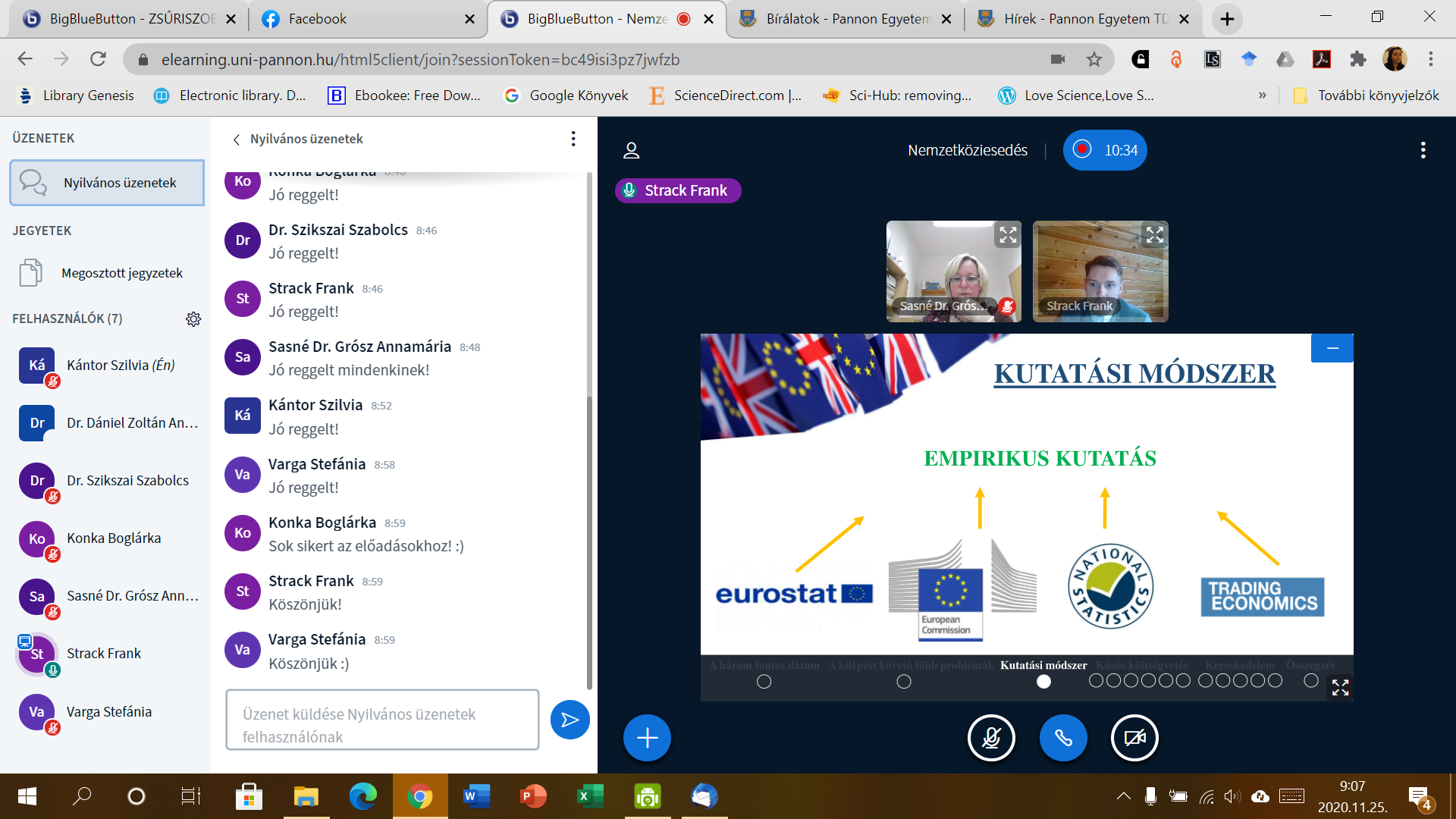The height and width of the screenshot is (819, 1456).
Task: Click the chat message input field
Action: pos(382,720)
